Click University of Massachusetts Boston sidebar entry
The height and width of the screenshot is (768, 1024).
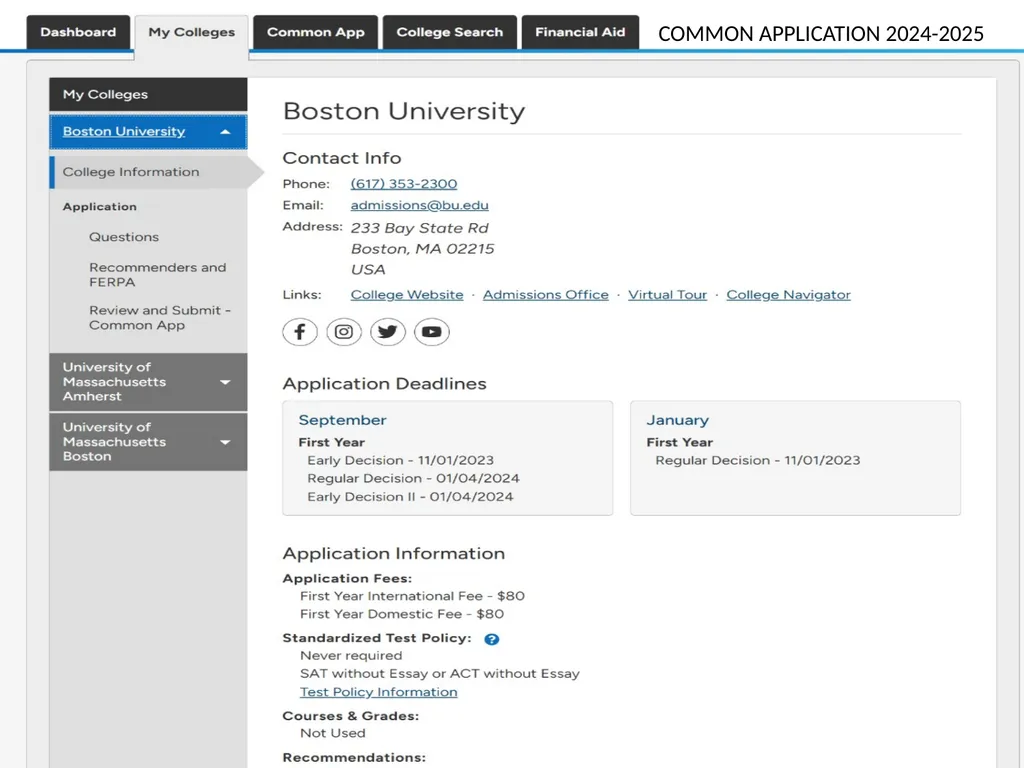pos(148,442)
